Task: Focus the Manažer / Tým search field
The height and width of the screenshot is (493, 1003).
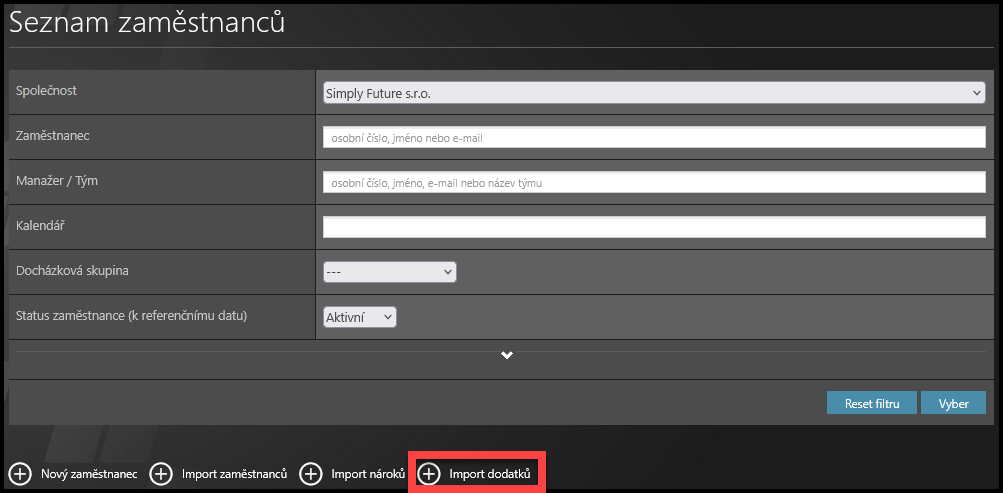Action: pos(654,182)
